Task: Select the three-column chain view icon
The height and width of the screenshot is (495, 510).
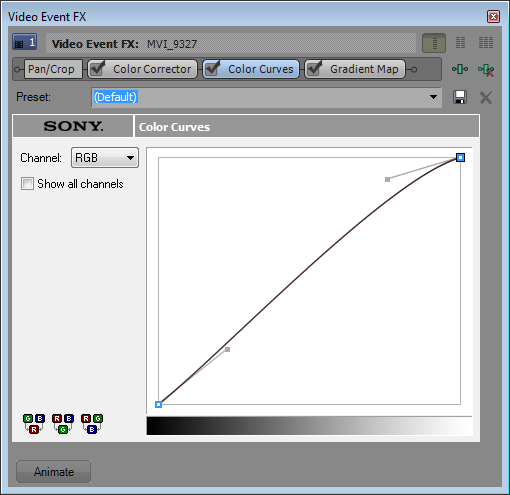Action: [x=486, y=43]
